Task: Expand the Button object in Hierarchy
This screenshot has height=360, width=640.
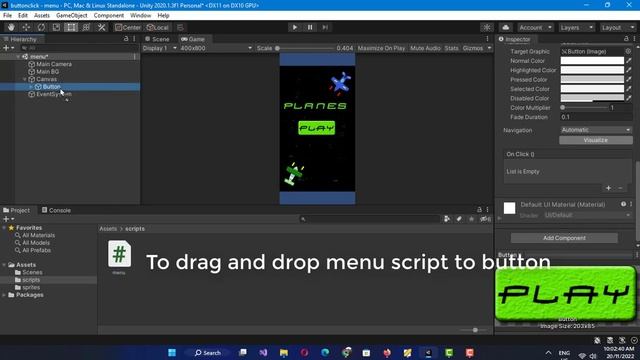Action: pos(31,87)
